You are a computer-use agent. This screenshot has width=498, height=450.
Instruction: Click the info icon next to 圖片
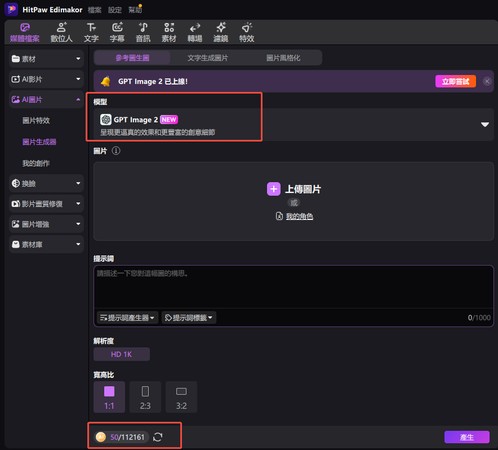coord(116,151)
